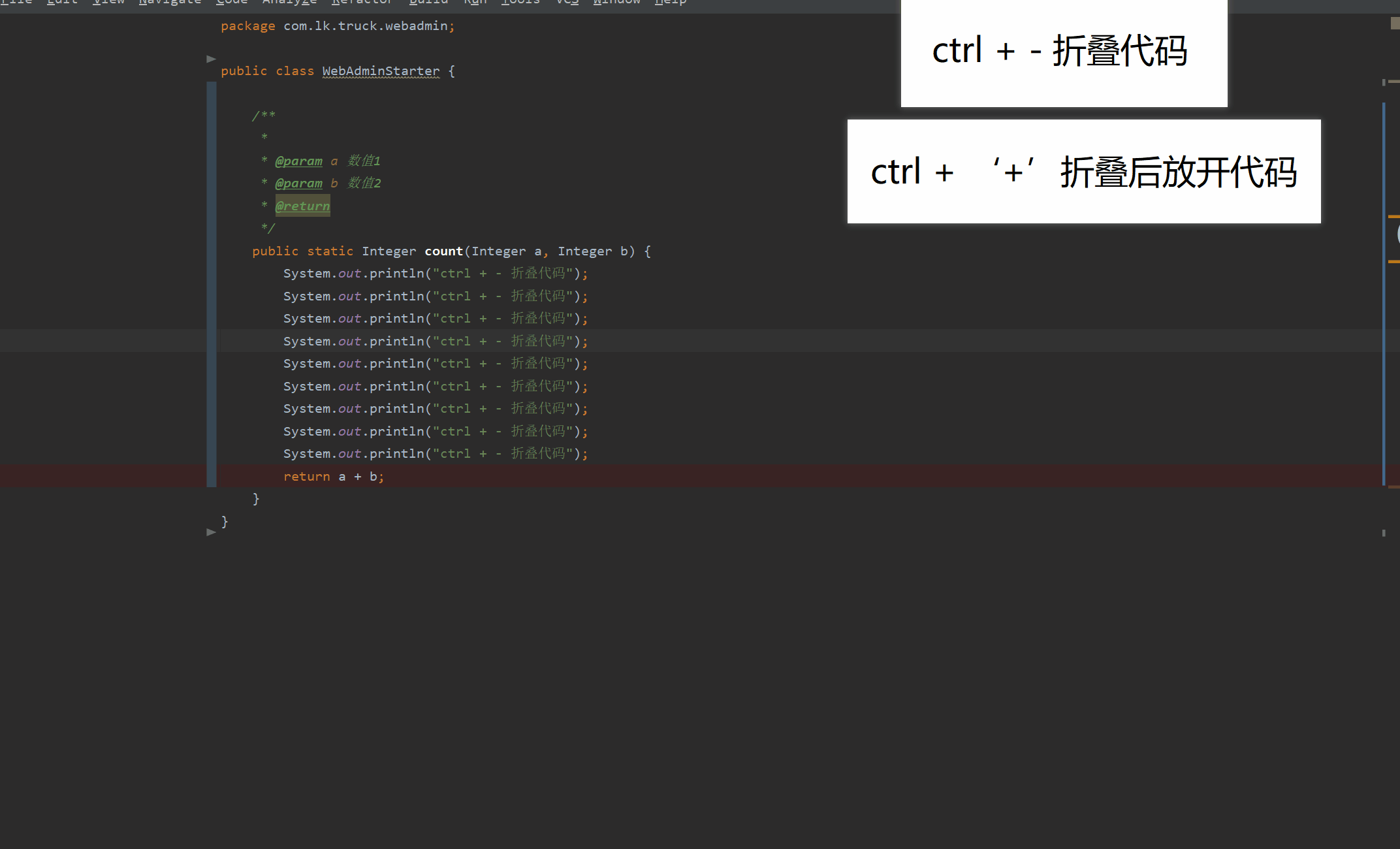Open the Build menu

(428, 3)
